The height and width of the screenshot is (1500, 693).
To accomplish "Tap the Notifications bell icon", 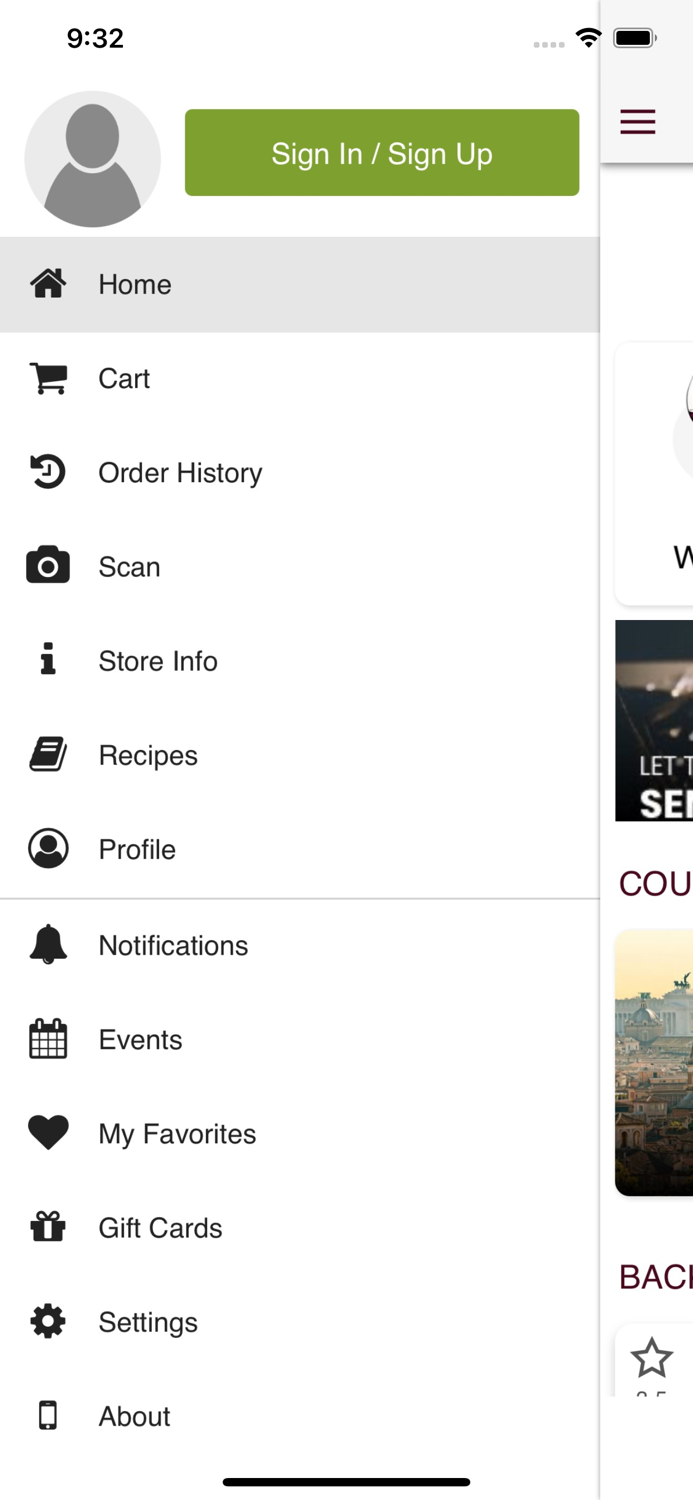I will (48, 945).
